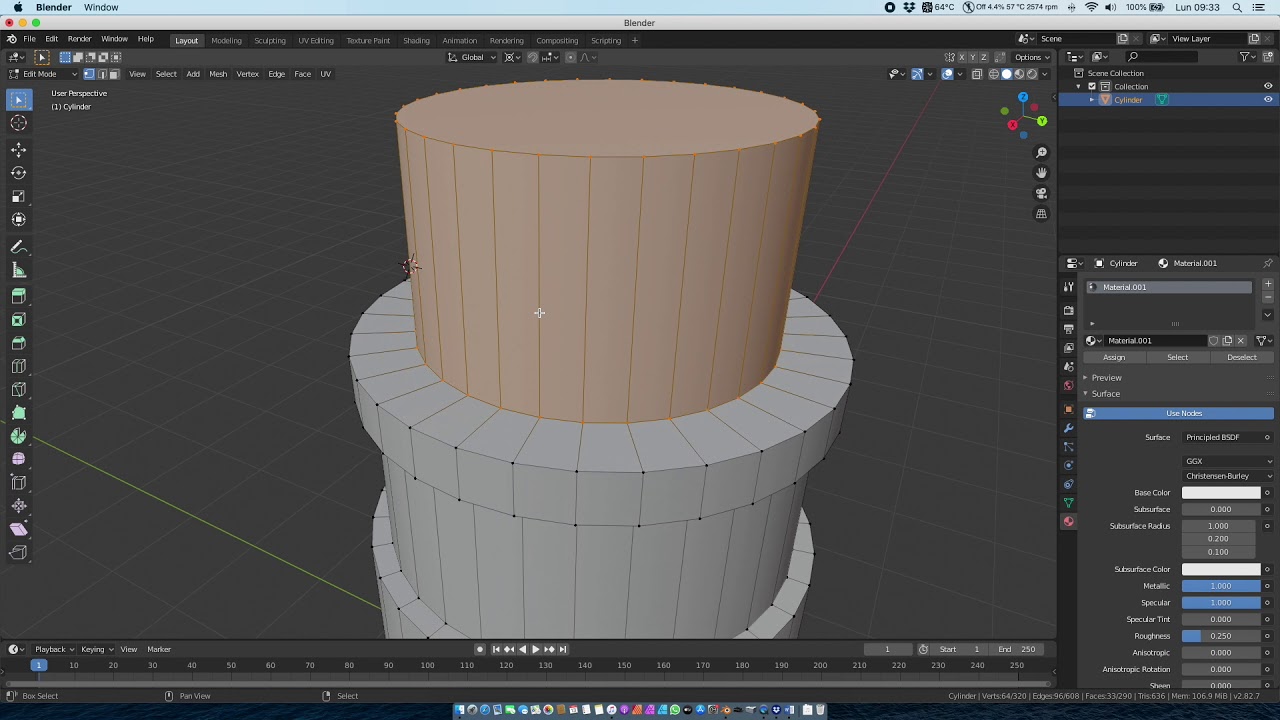
Task: Select the Rotate tool
Action: tap(18, 173)
